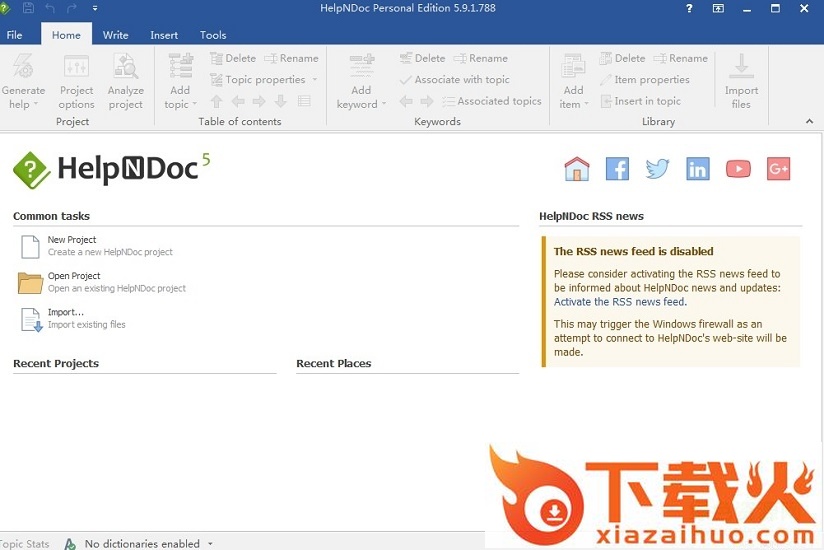This screenshot has width=824, height=550.
Task: Rename item in Library group
Action: coord(681,58)
